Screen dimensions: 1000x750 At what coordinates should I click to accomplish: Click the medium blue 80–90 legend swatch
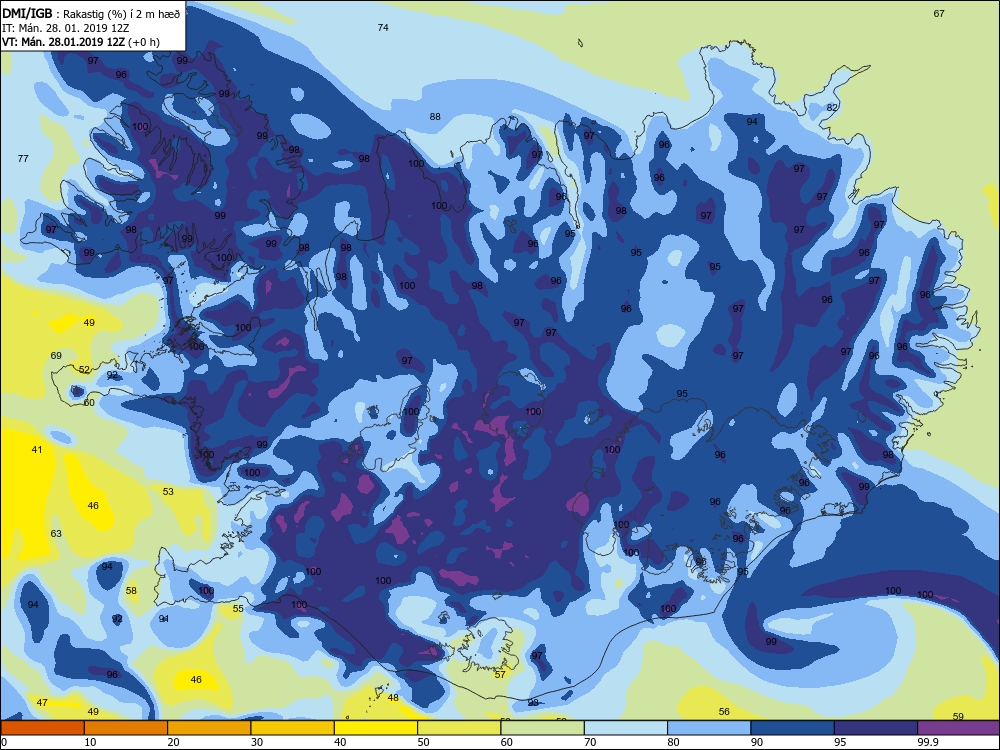click(709, 728)
